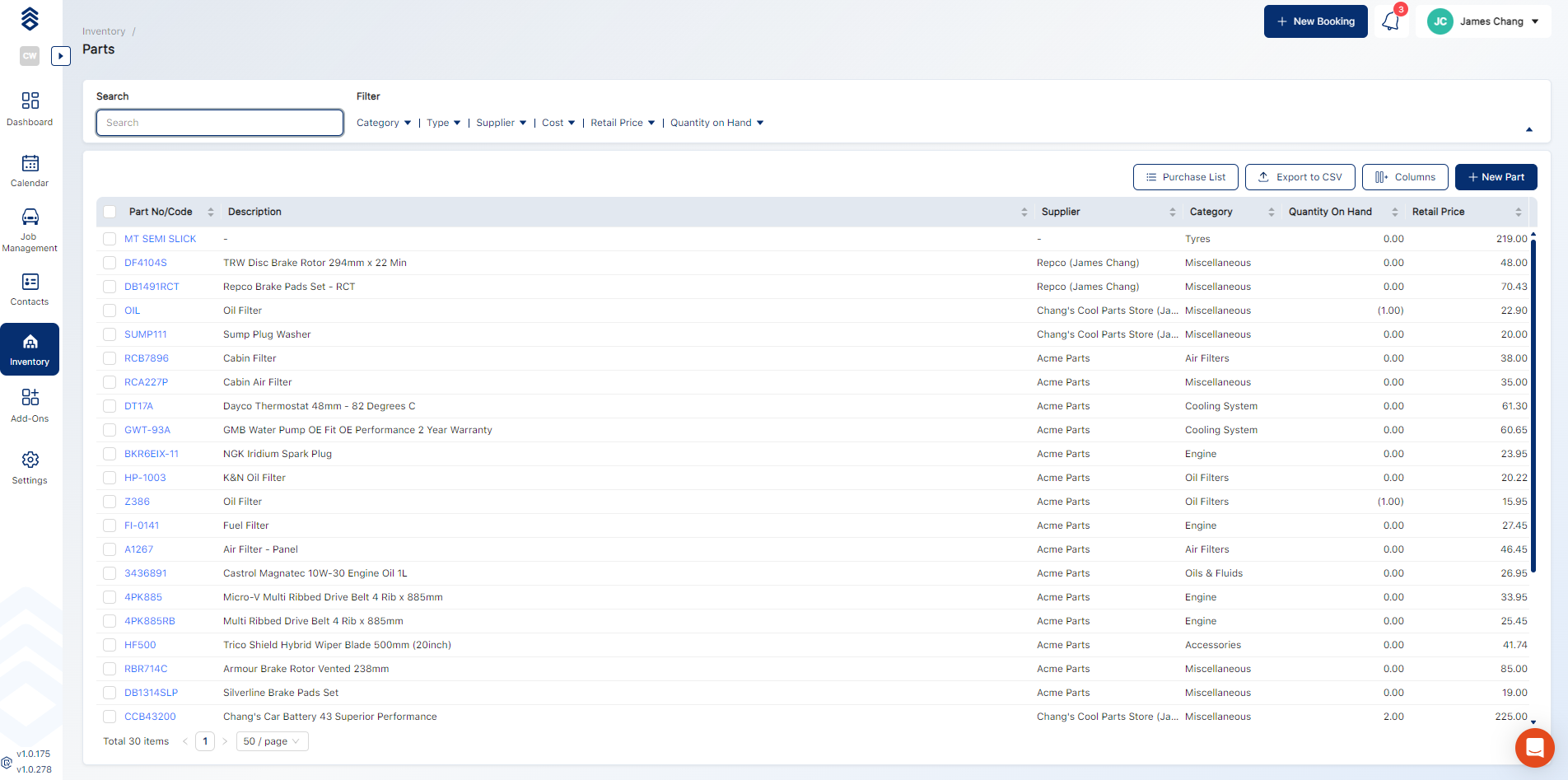Image resolution: width=1568 pixels, height=780 pixels.
Task: Open the Intercom chat bubble
Action: (x=1533, y=748)
